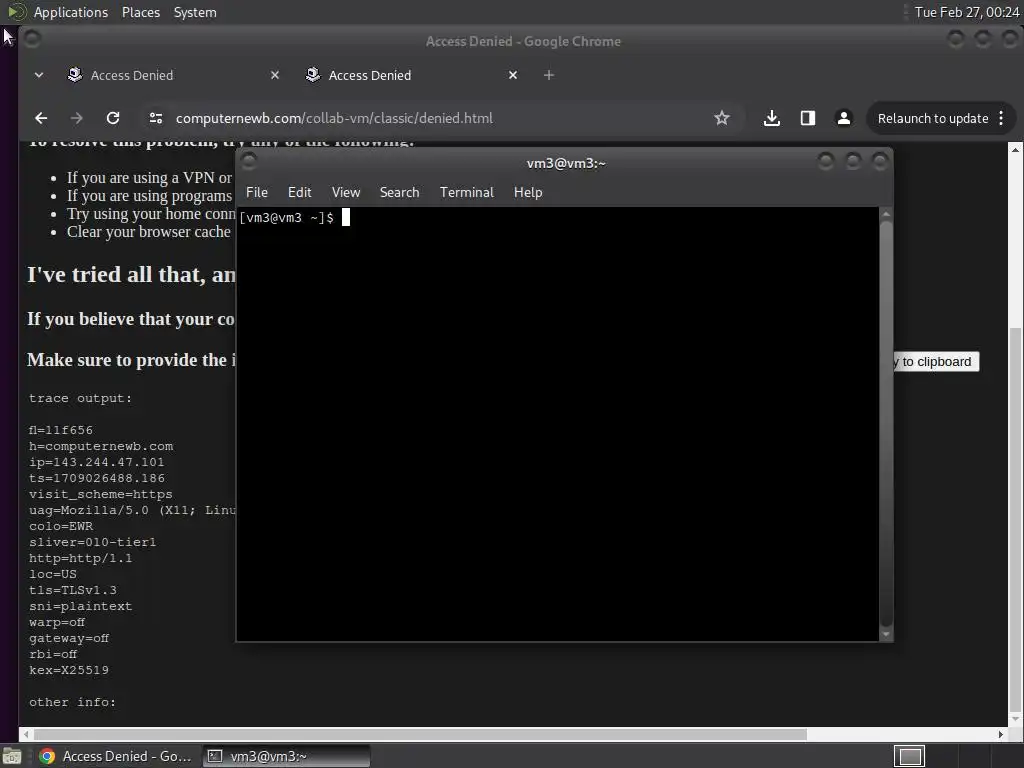Click Clear your browser cache bullet
The height and width of the screenshot is (768, 1024).
point(148,232)
